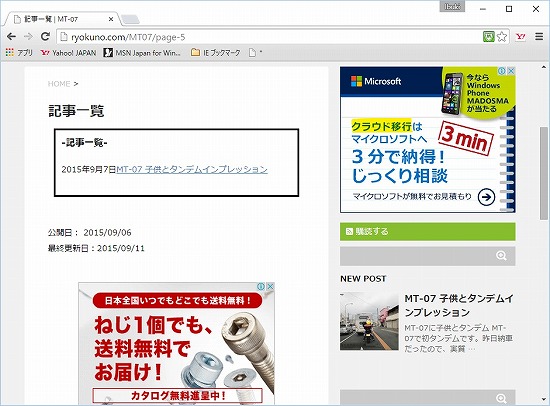Screen dimensions: 550x406
Task: Open the MT-07 子供とタンデムインプレッション article link
Action: (192, 169)
